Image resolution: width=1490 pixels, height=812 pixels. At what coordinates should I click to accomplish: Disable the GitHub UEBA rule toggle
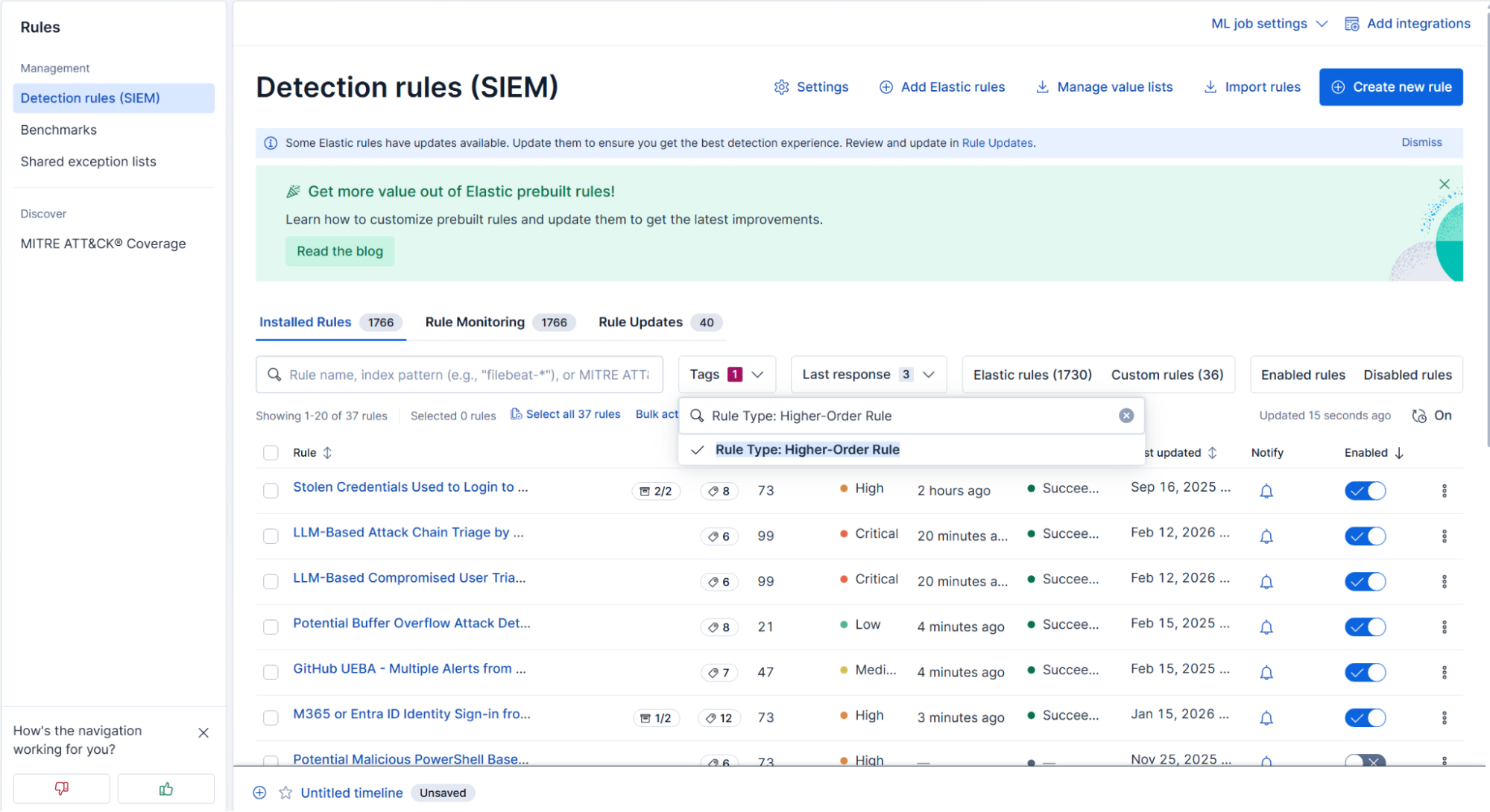coord(1365,673)
